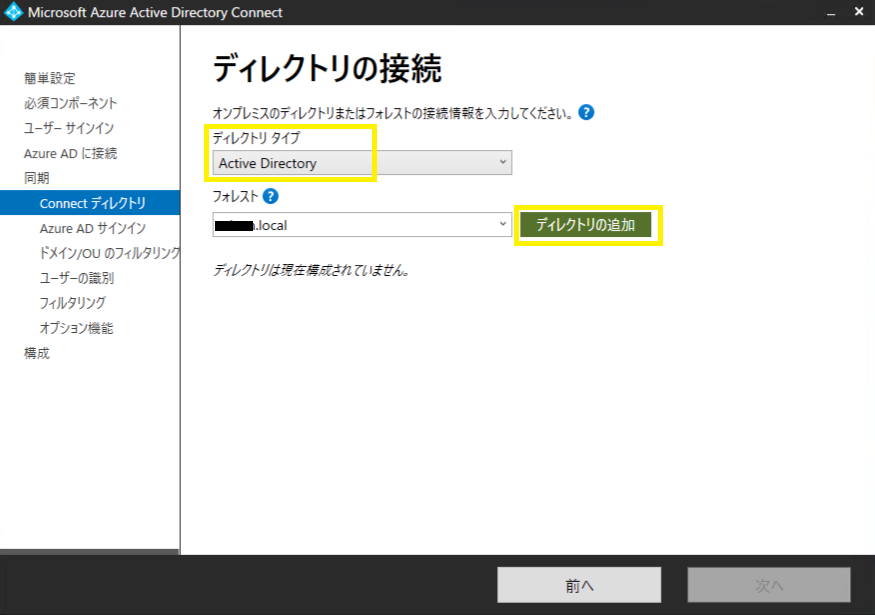Go back with the 前へ button
This screenshot has width=875, height=615.
click(x=579, y=585)
